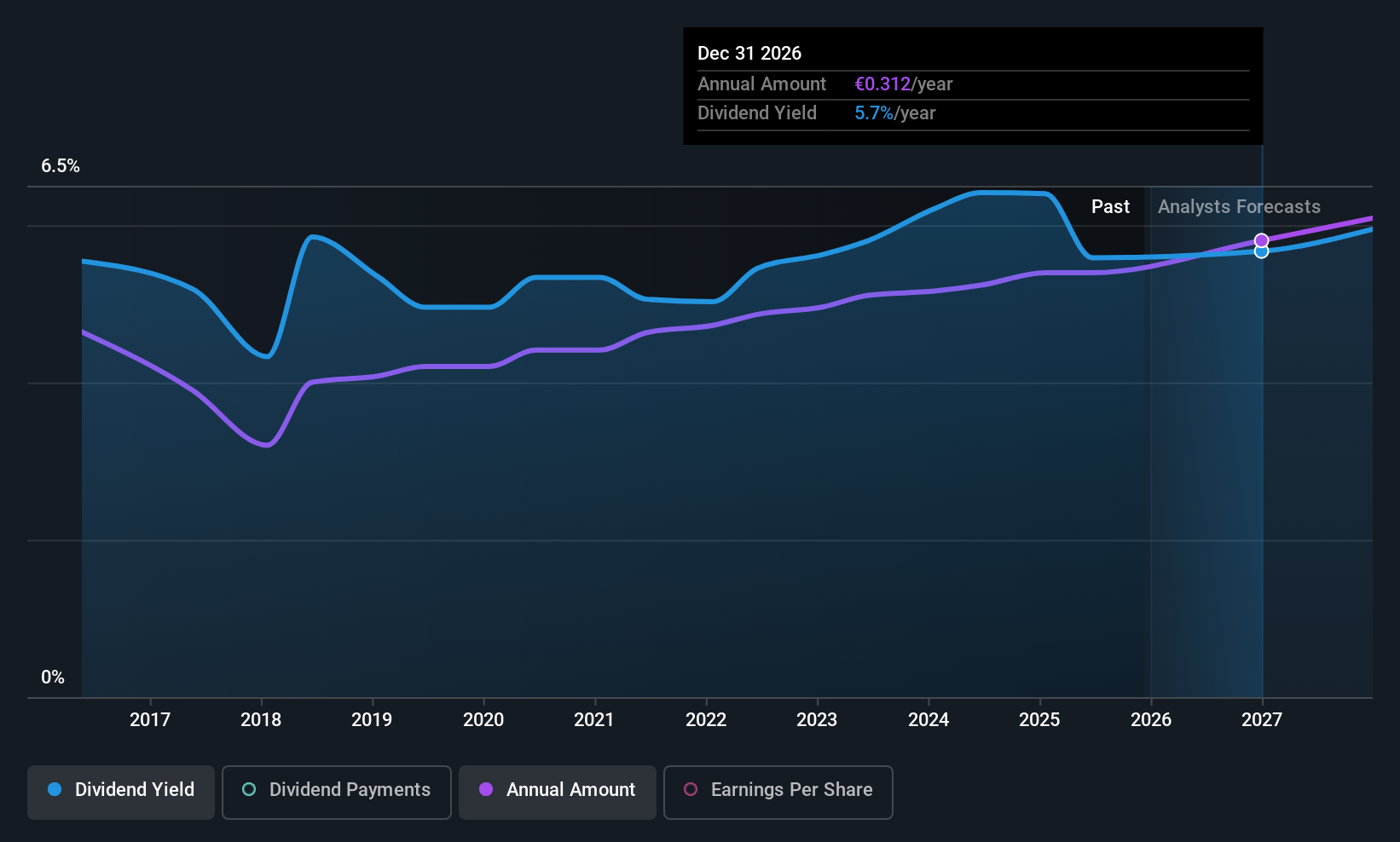The height and width of the screenshot is (842, 1400).
Task: Pick the 2022 x-axis label
Action: 706,720
